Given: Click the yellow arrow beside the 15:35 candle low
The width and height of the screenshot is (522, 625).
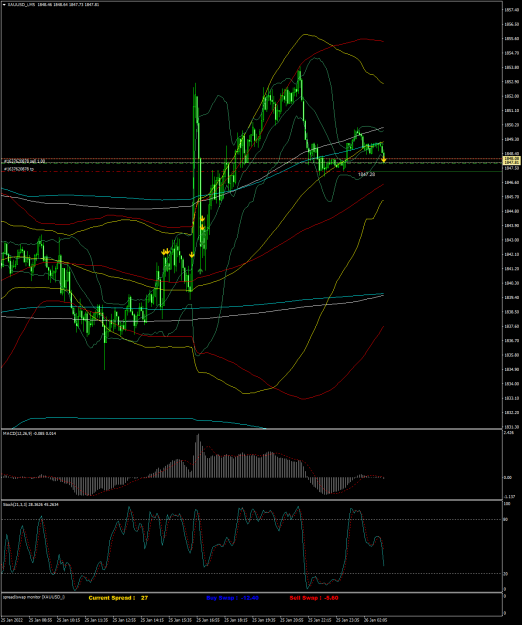Looking at the screenshot, I should (192, 254).
